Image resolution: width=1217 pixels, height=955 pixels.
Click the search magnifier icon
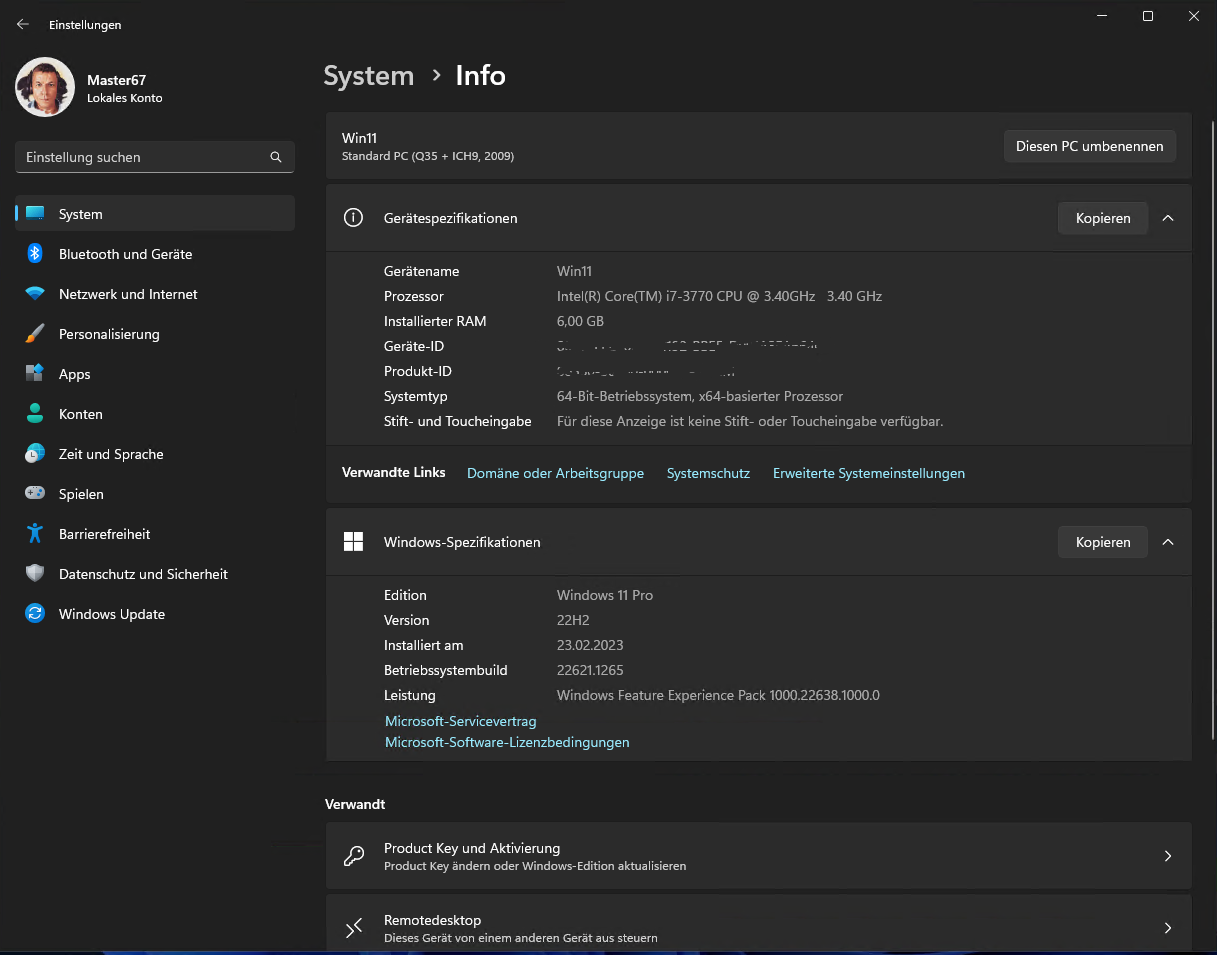276,157
